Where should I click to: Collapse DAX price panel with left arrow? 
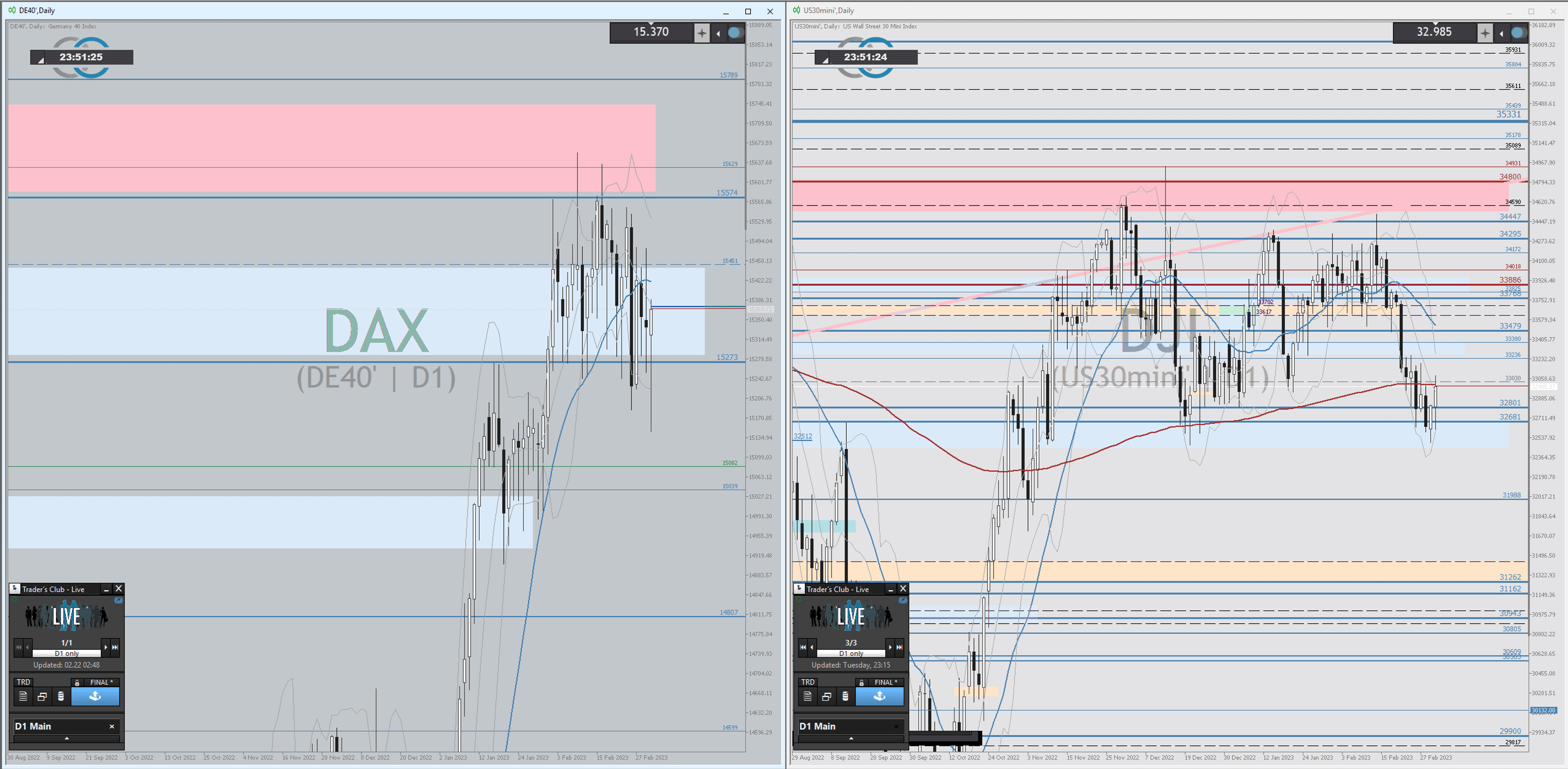(x=718, y=33)
